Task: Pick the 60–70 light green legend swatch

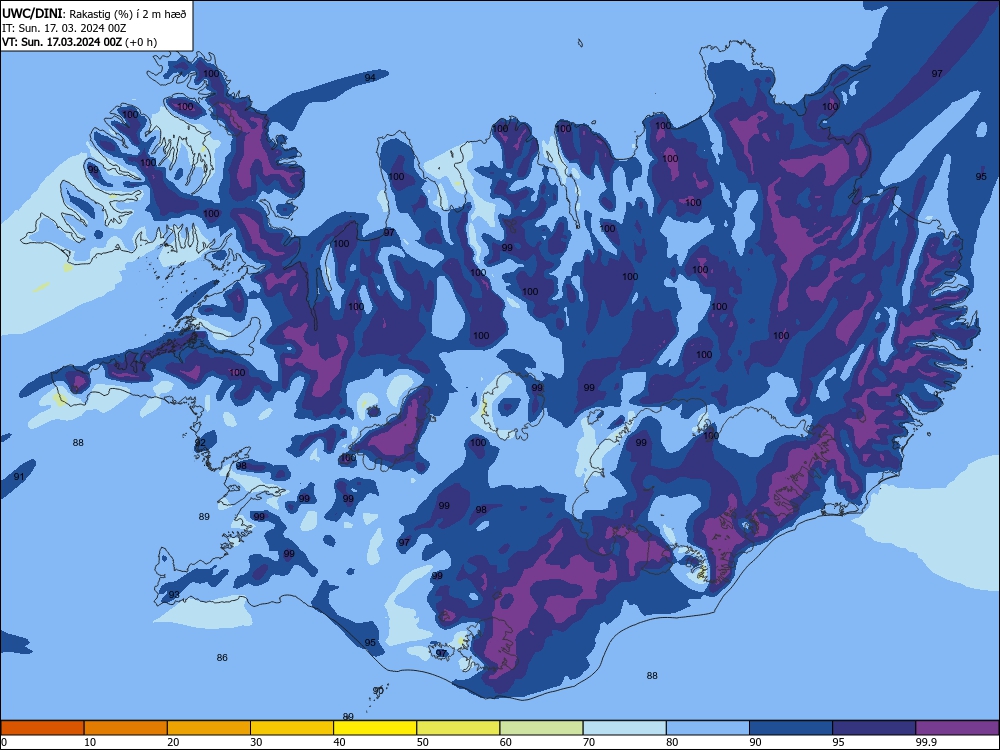Action: 541,728
